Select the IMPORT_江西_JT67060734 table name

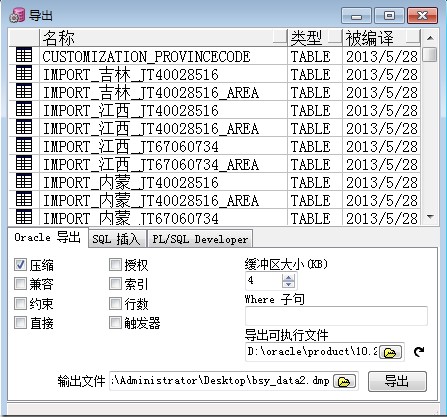131,146
